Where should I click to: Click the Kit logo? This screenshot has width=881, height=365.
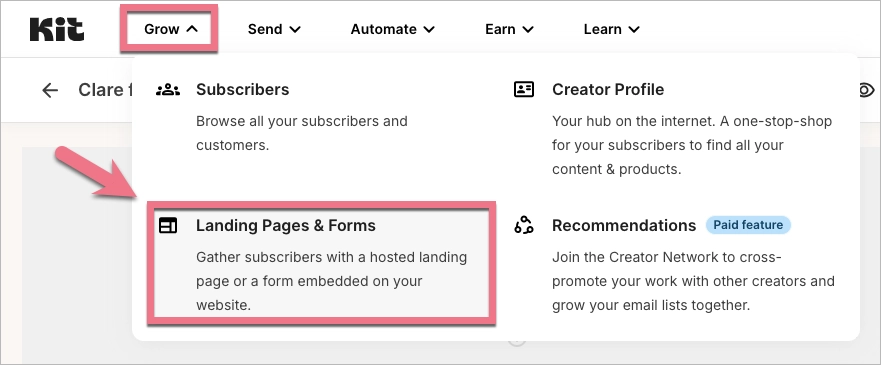coord(57,29)
